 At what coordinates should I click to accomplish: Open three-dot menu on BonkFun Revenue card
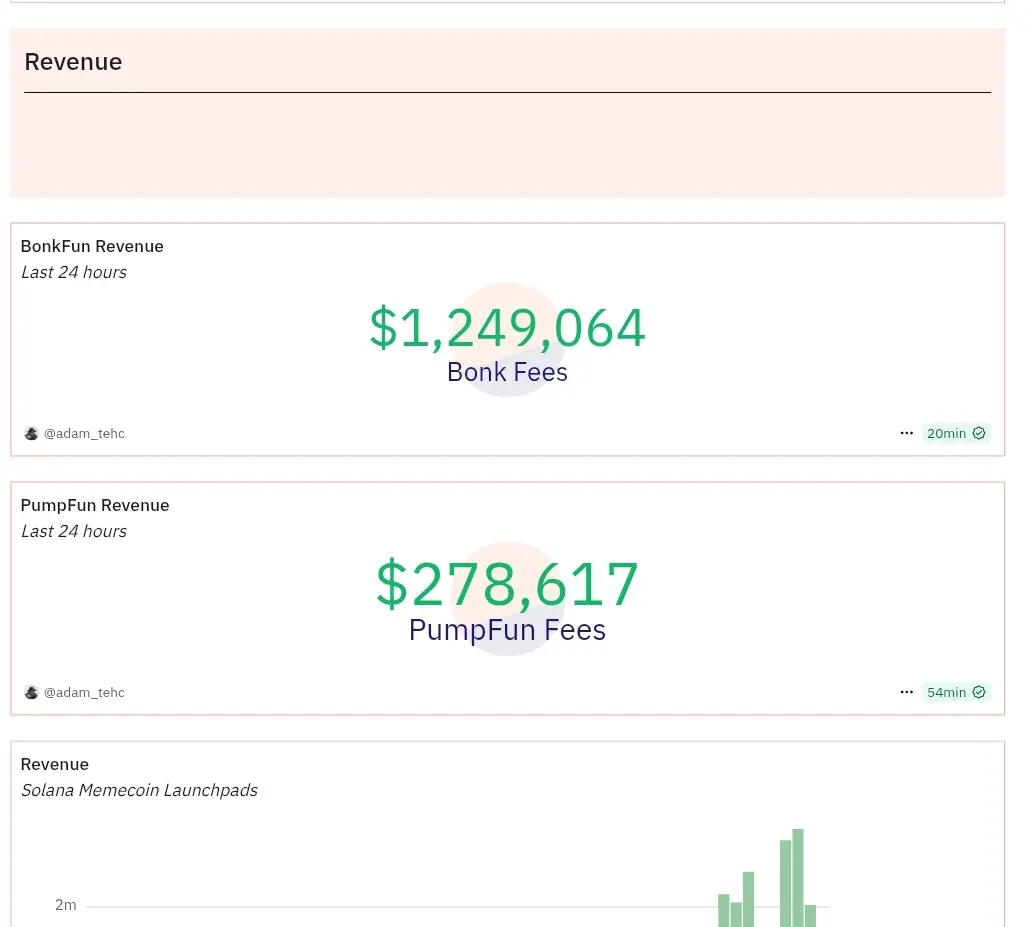click(906, 433)
